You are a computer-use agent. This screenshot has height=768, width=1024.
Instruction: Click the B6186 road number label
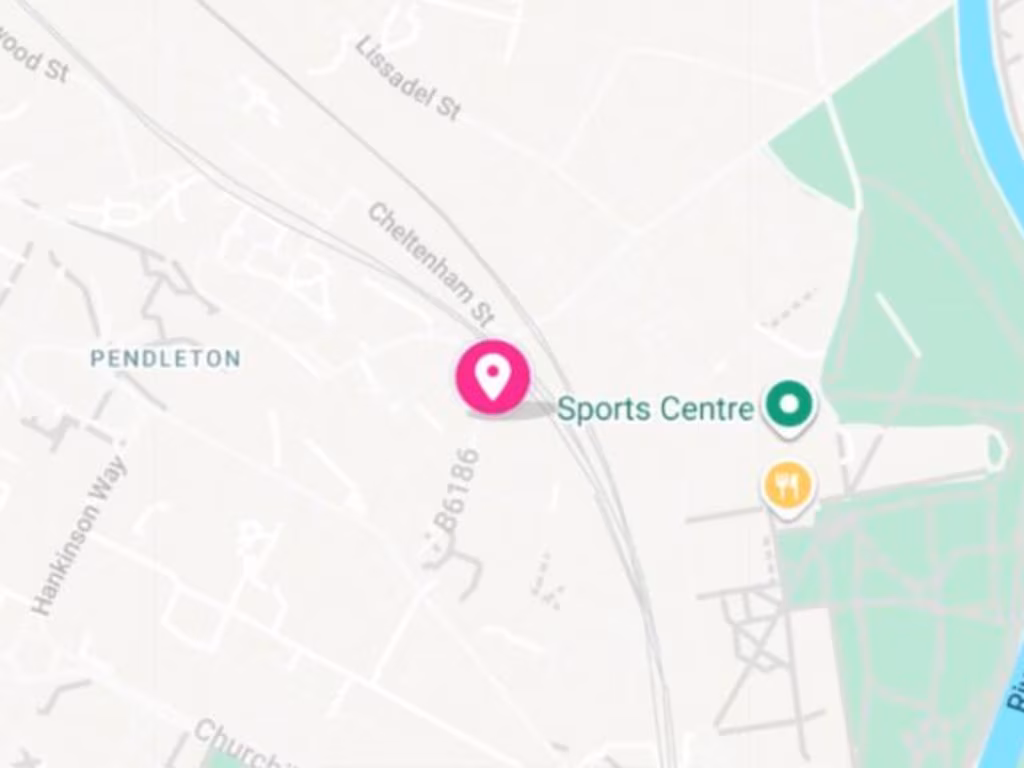point(457,490)
